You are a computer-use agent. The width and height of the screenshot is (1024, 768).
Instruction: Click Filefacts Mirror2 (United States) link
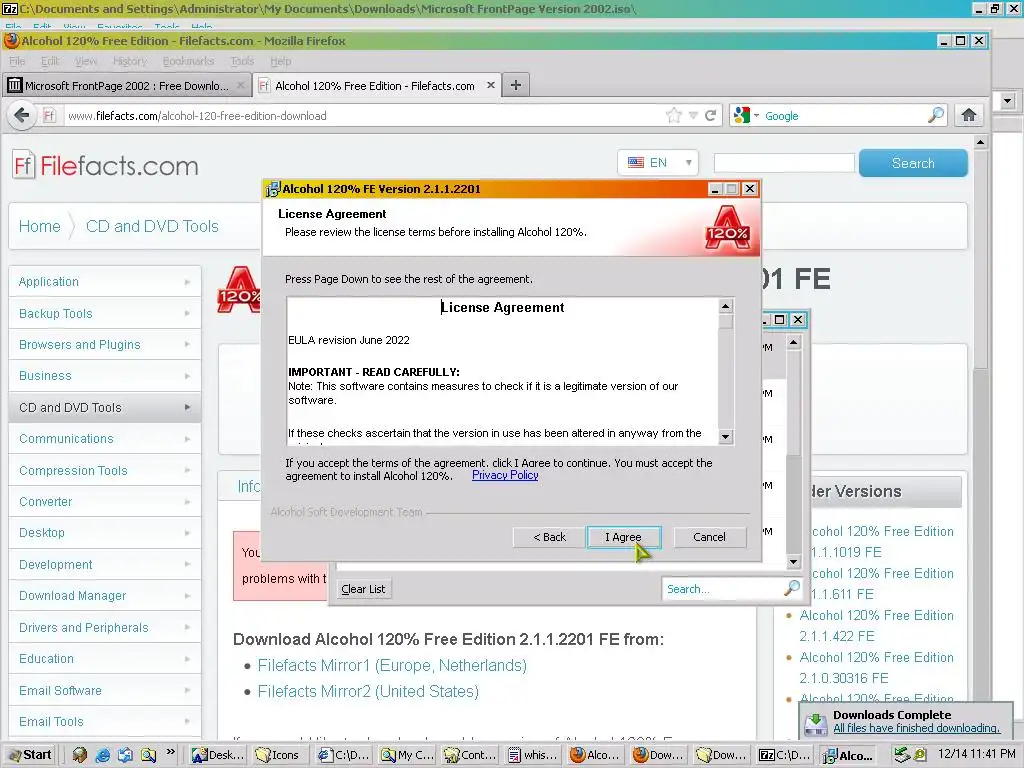(368, 692)
